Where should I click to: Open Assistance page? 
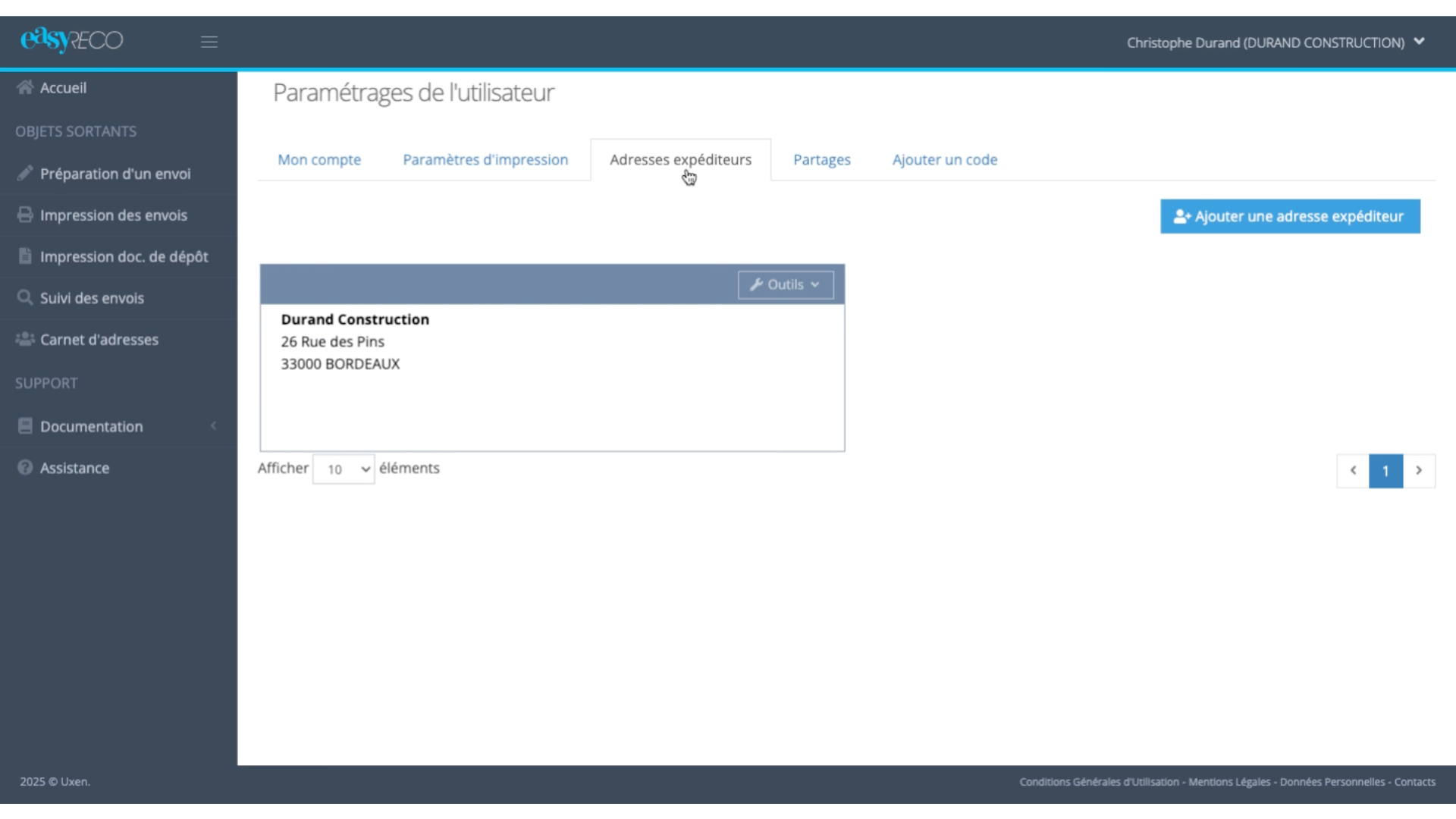tap(74, 468)
